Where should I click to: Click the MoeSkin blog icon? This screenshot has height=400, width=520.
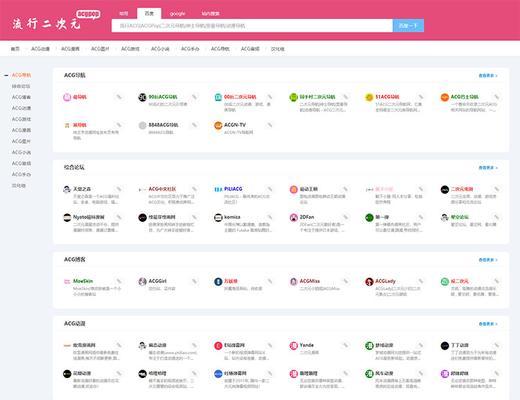pos(67,282)
